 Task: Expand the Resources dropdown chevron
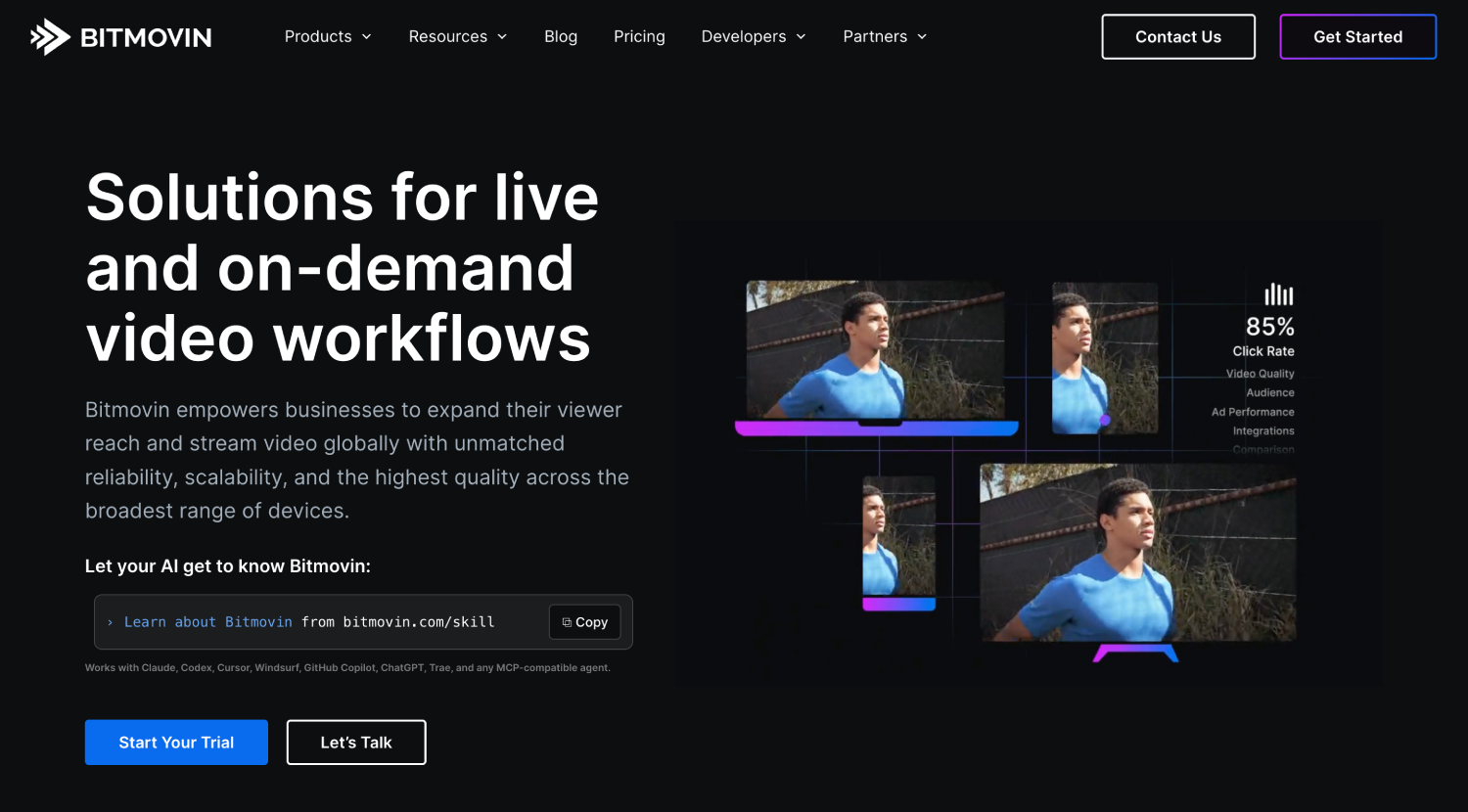pos(502,37)
